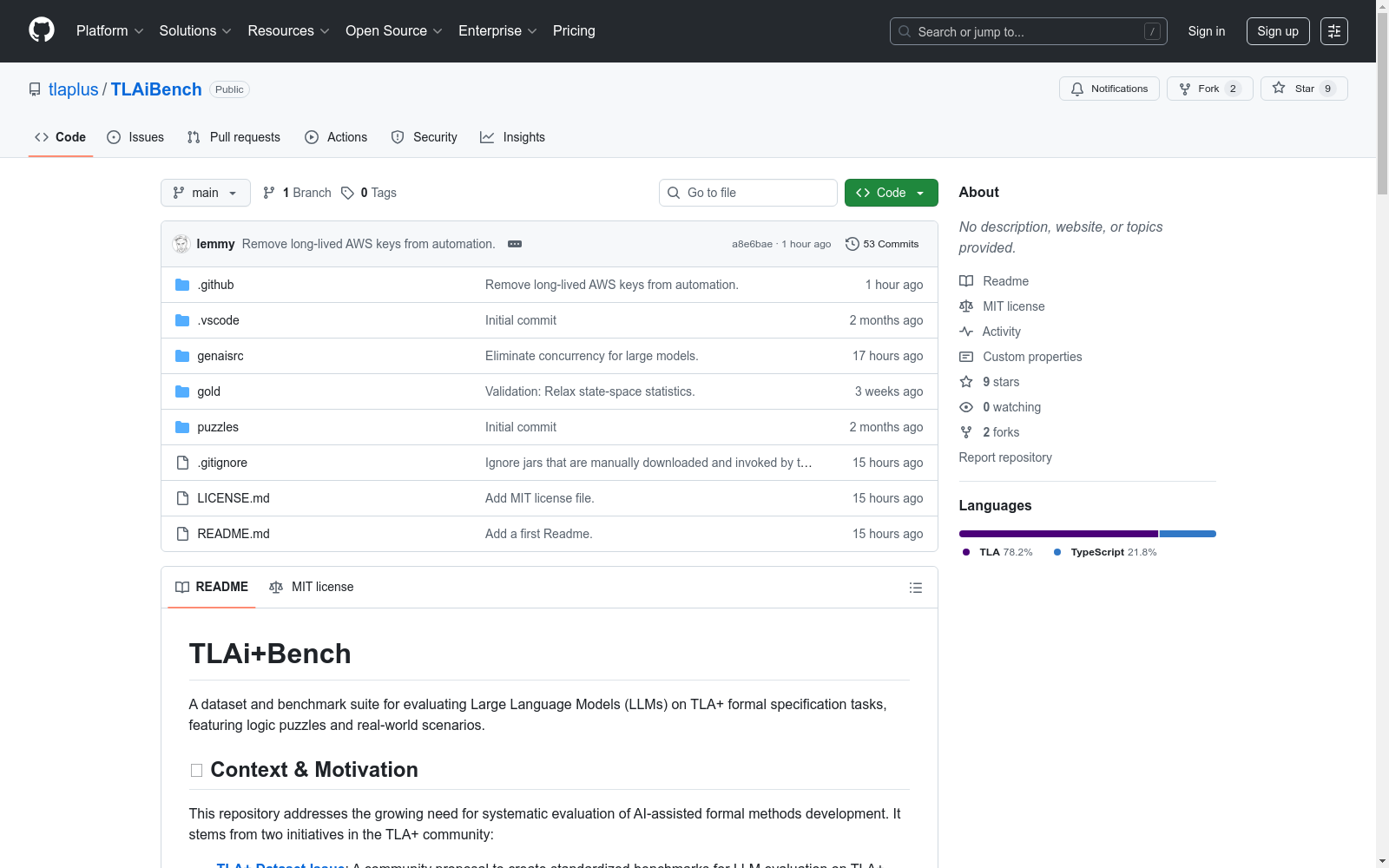Click the MIT license scale icon in About
Screen dimensions: 1389x868
point(966,306)
